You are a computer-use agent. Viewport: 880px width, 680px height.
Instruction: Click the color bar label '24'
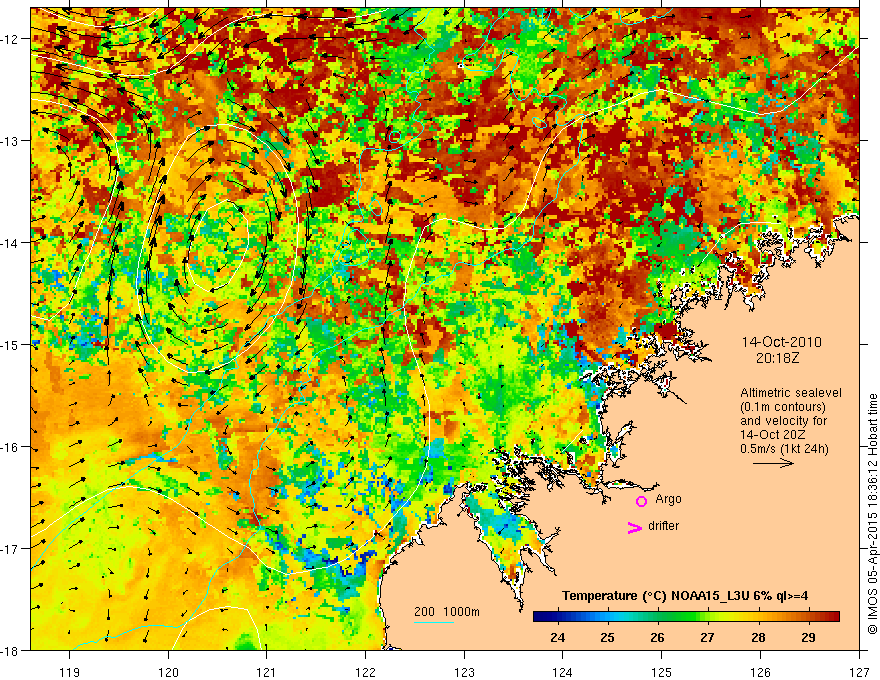[x=557, y=638]
